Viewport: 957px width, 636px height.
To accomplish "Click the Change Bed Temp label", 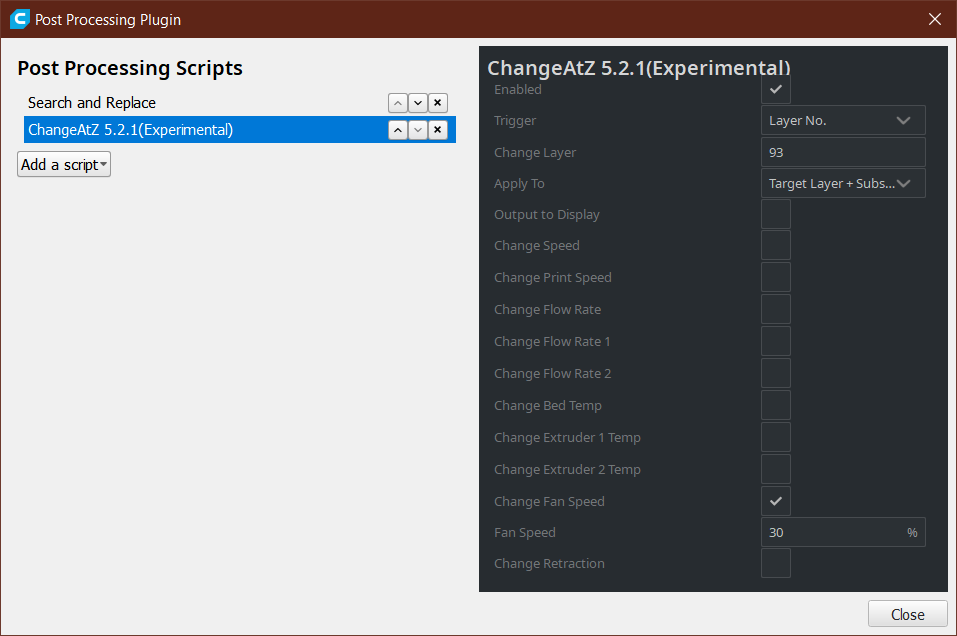I will click(548, 405).
